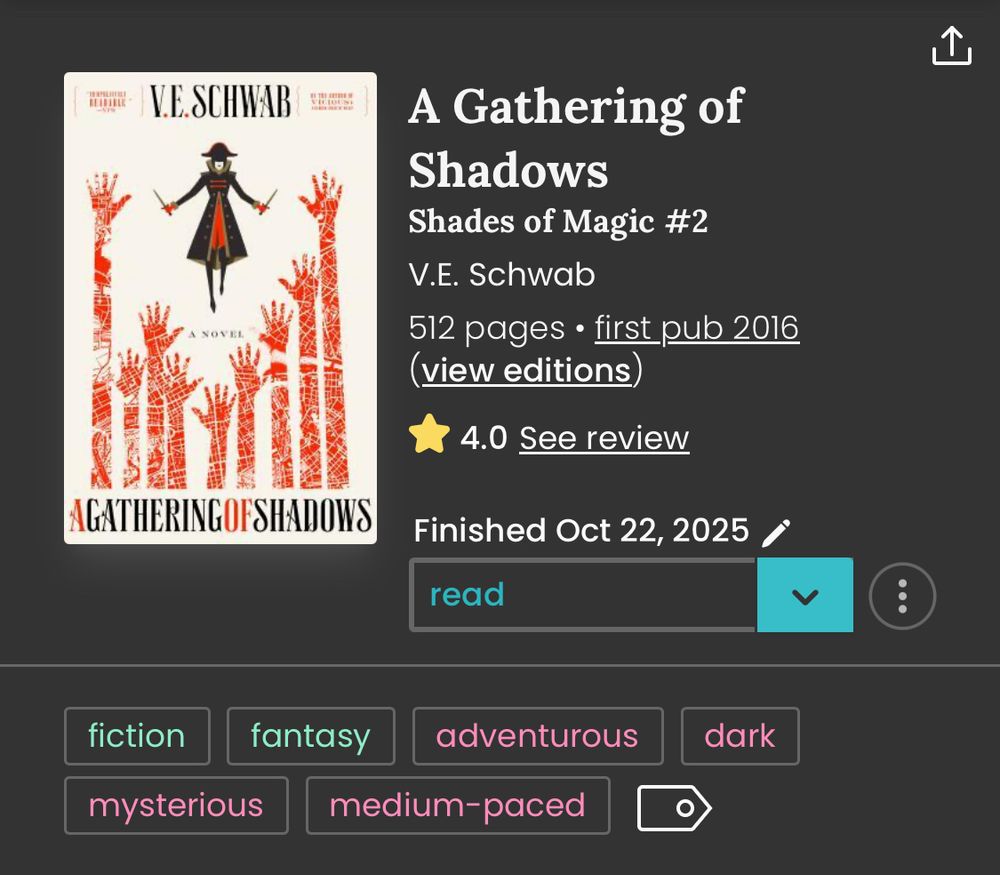Open the book title A Gathering of Shadows
1000x875 pixels.
575,140
